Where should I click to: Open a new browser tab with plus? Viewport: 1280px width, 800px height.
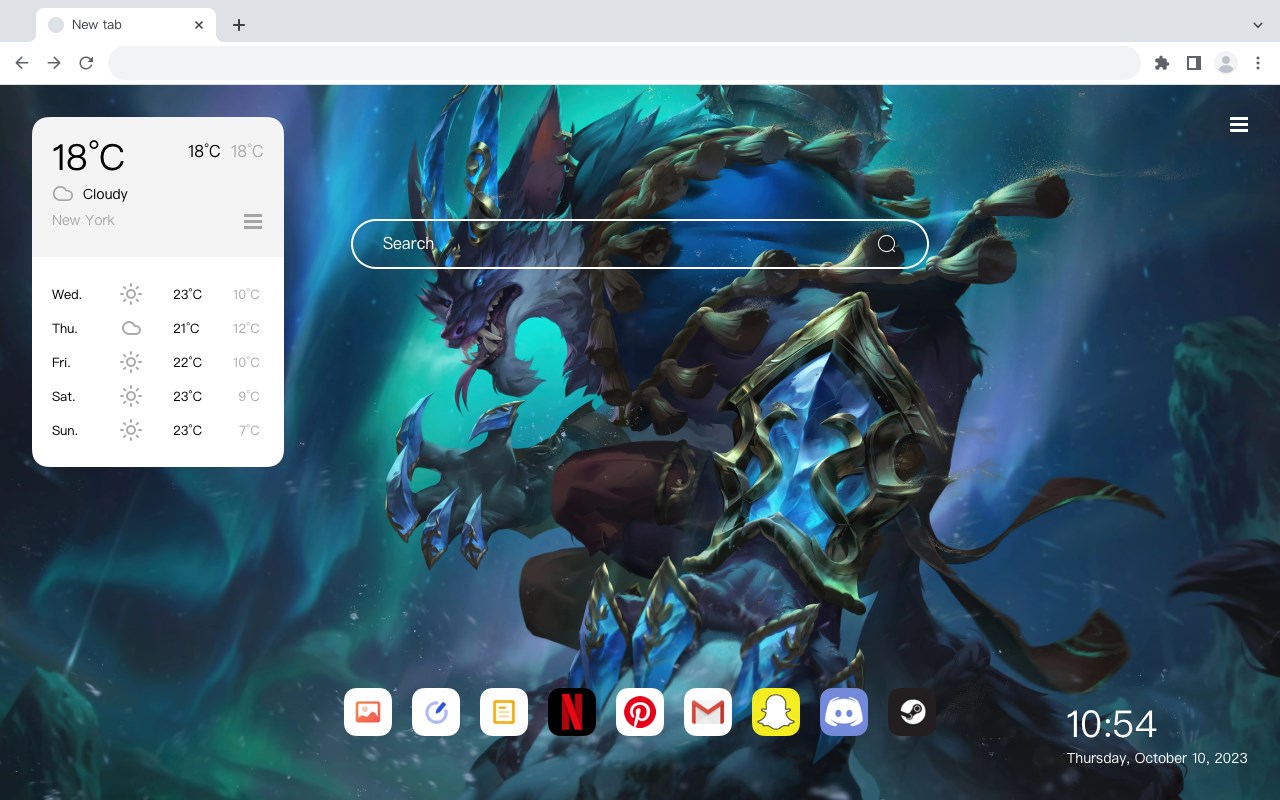click(238, 24)
